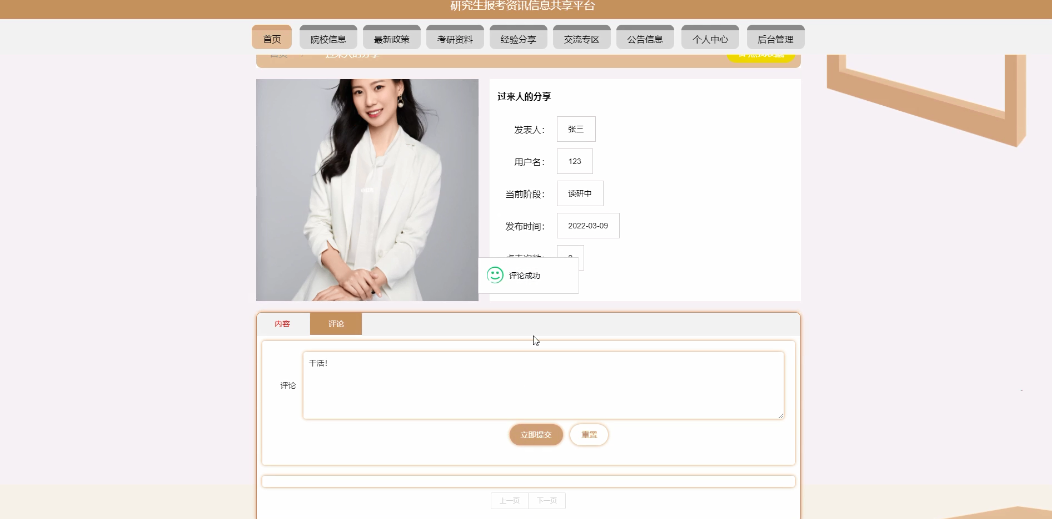This screenshot has width=1052, height=519.
Task: Open the 后台管理 tab
Action: tap(776, 38)
